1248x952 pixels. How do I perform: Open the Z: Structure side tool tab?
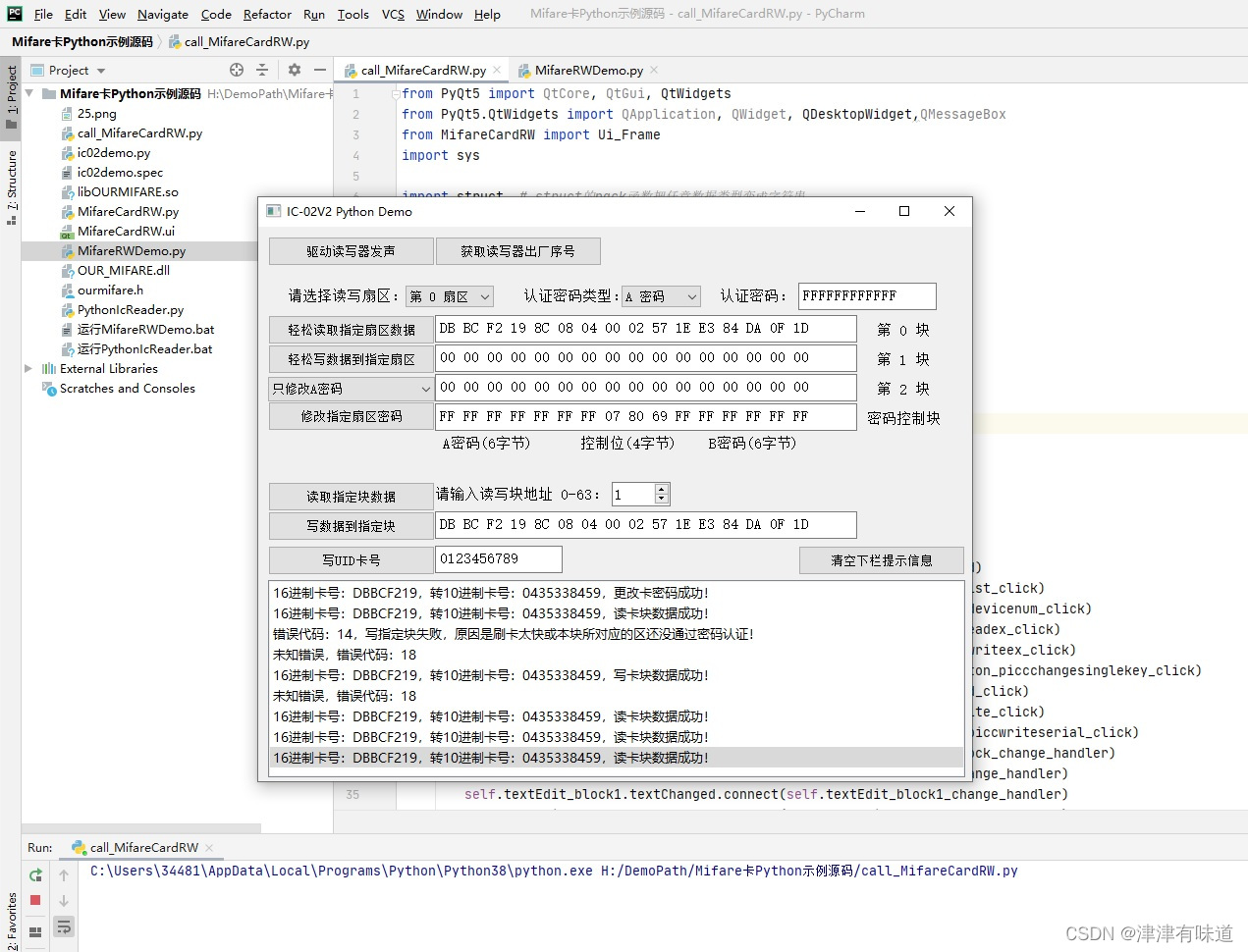[x=11, y=186]
